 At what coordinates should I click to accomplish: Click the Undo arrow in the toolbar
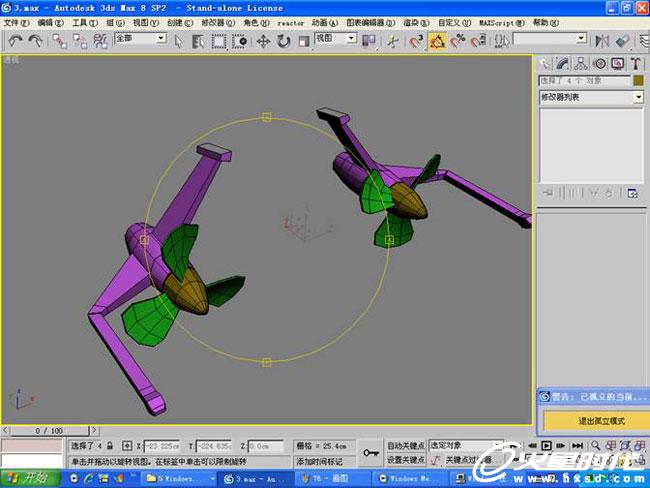(15, 41)
